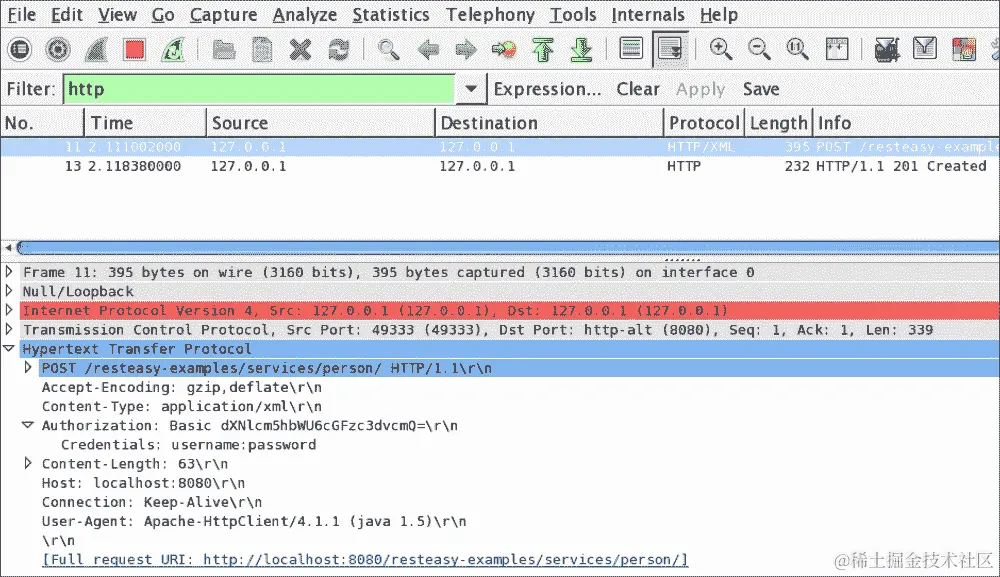Edit display filters funnel icon
Image resolution: width=1000 pixels, height=577 pixels.
pos(925,48)
